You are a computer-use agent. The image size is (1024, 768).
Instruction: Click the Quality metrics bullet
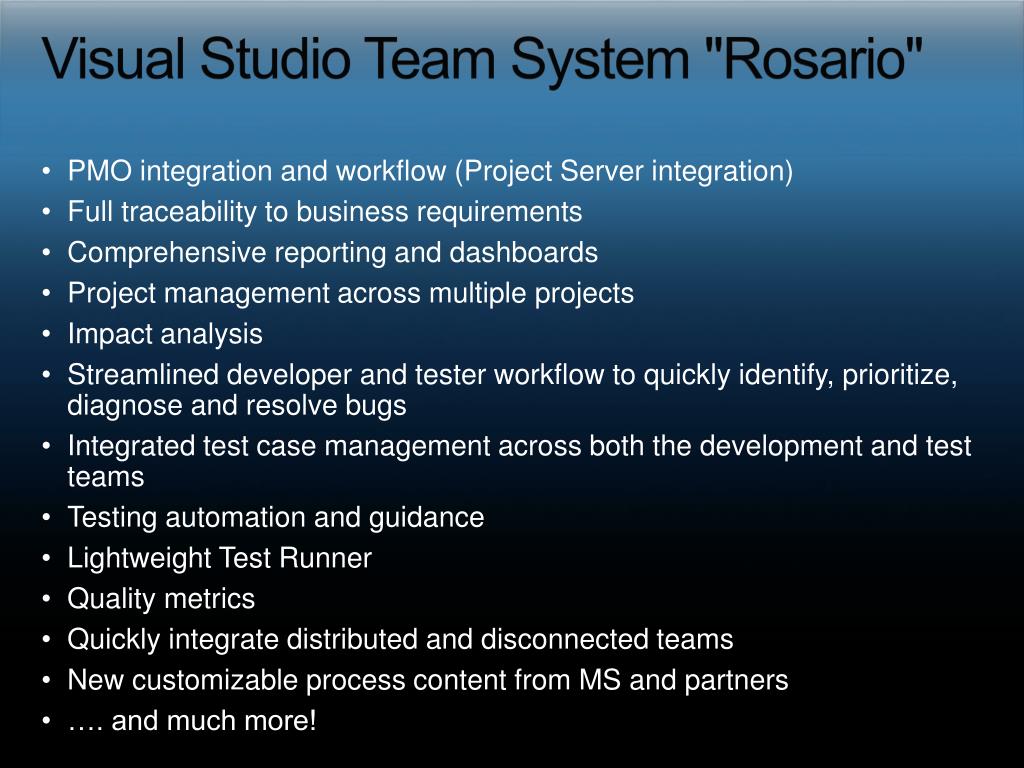[161, 600]
